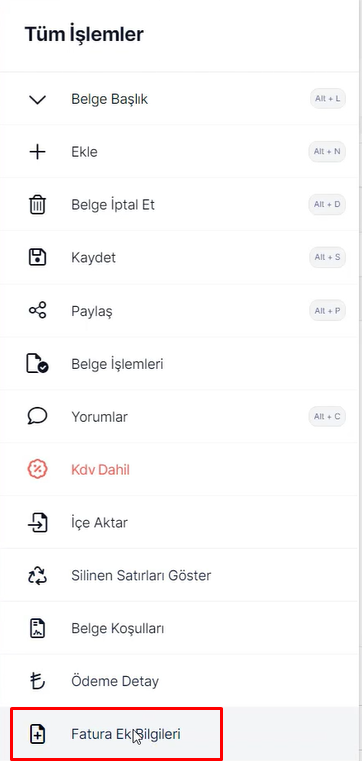362x761 pixels.
Task: Click the lira icon for Ödeme Detay
Action: (x=37, y=681)
